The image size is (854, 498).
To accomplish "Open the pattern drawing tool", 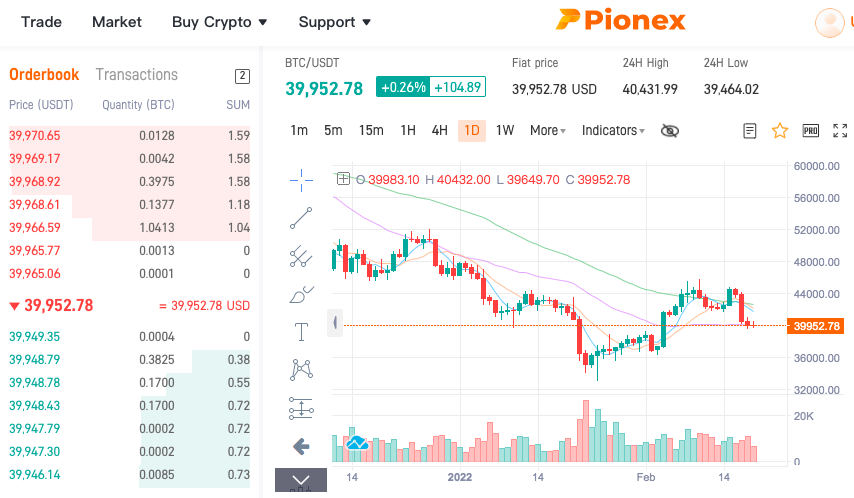I will [301, 369].
